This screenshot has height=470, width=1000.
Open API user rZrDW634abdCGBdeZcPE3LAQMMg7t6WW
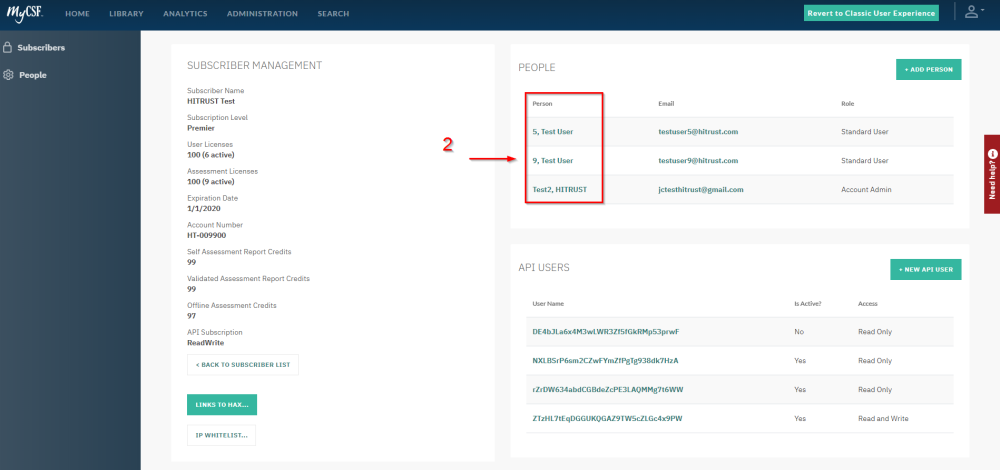point(608,389)
